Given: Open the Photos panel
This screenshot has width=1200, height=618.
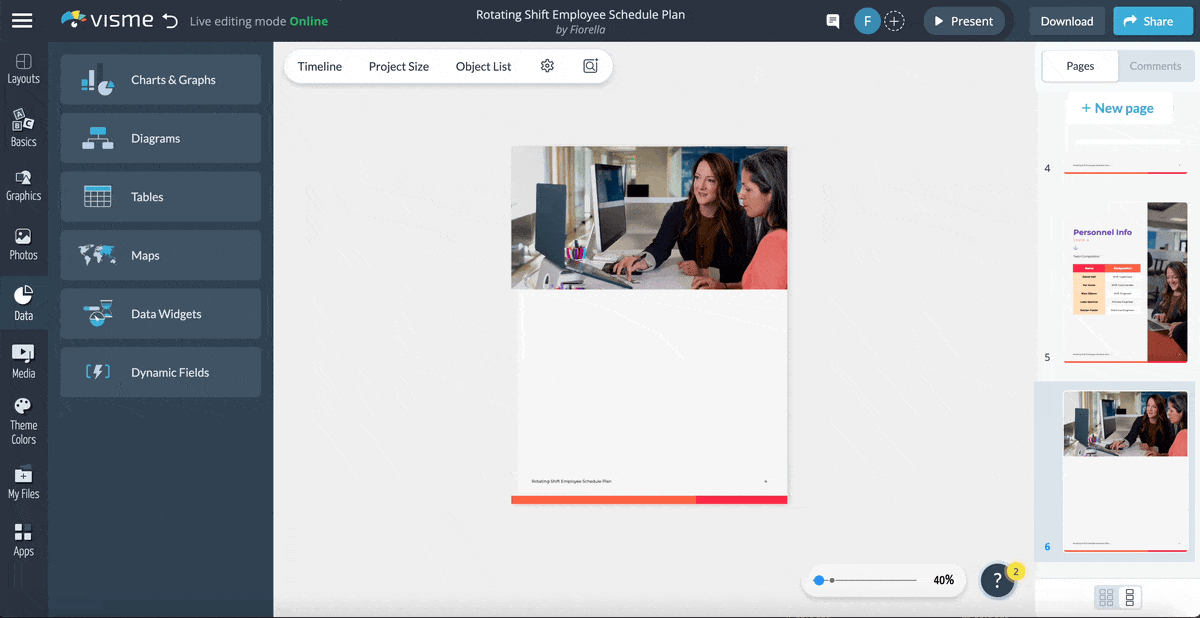Looking at the screenshot, I should point(23,243).
